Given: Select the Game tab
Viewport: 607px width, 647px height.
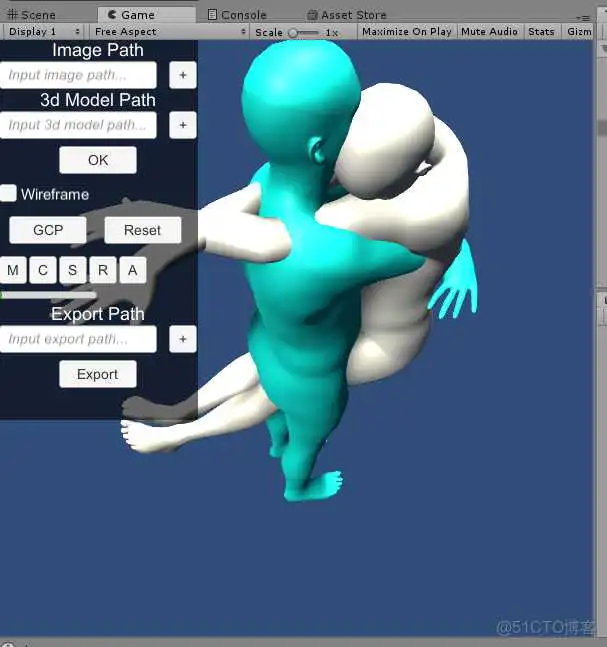Looking at the screenshot, I should (146, 15).
